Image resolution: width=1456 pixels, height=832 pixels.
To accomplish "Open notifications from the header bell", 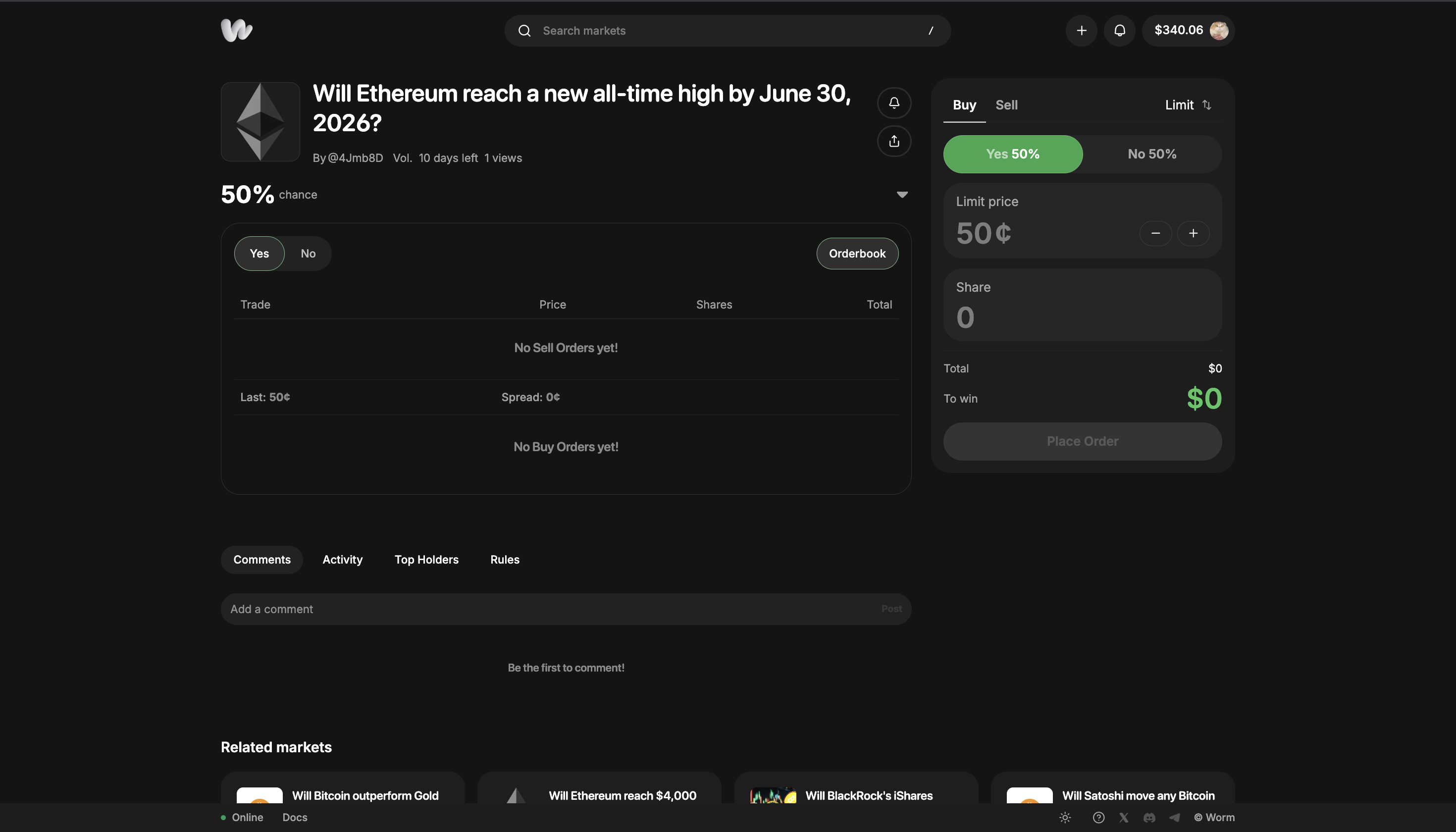I will point(1119,31).
